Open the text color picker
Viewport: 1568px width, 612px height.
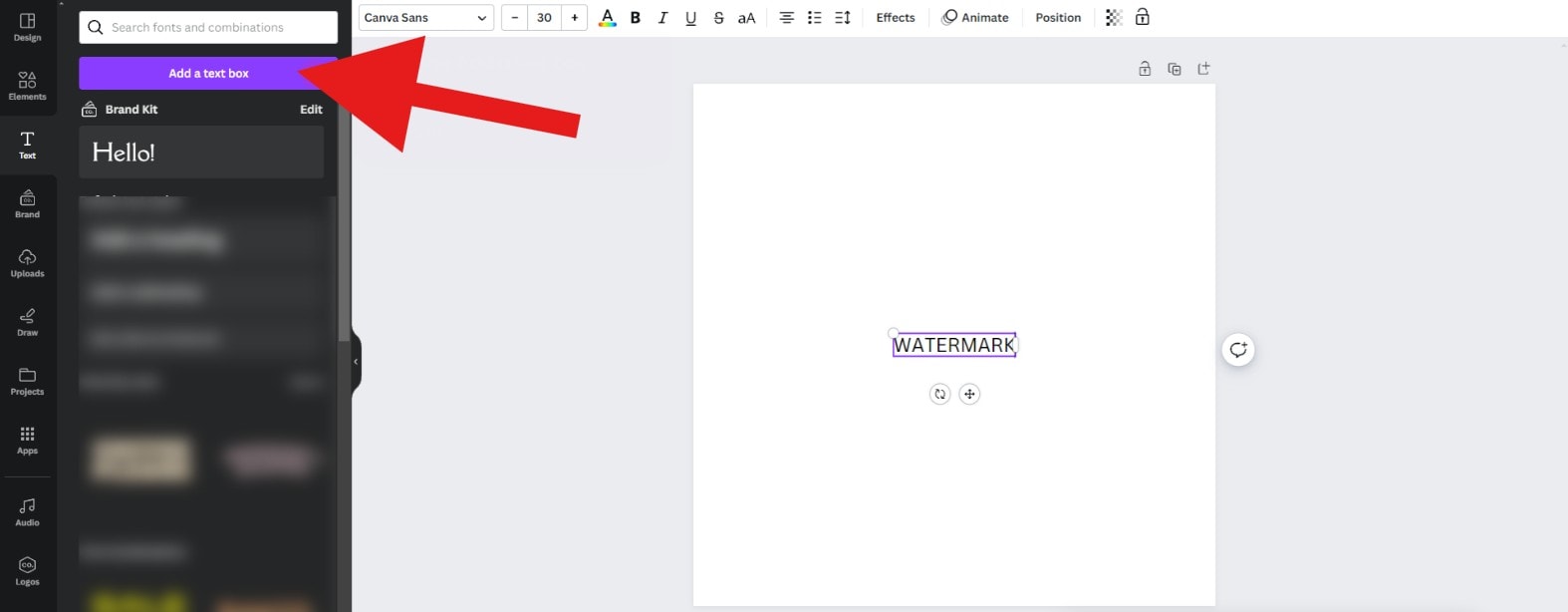tap(607, 18)
